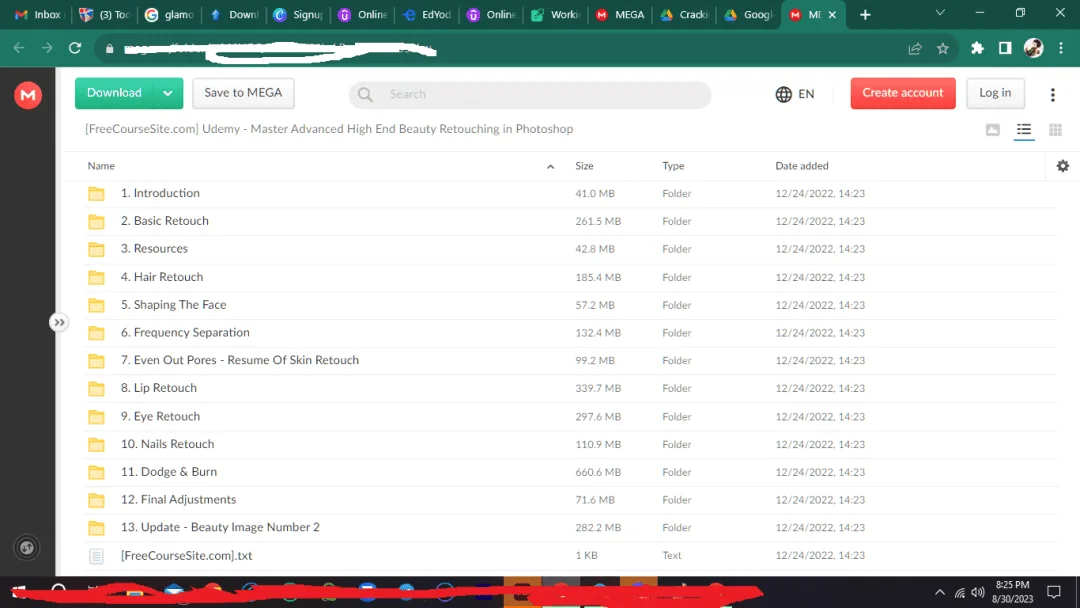Viewport: 1080px width, 608px height.
Task: Click the search magnifier icon
Action: click(365, 95)
